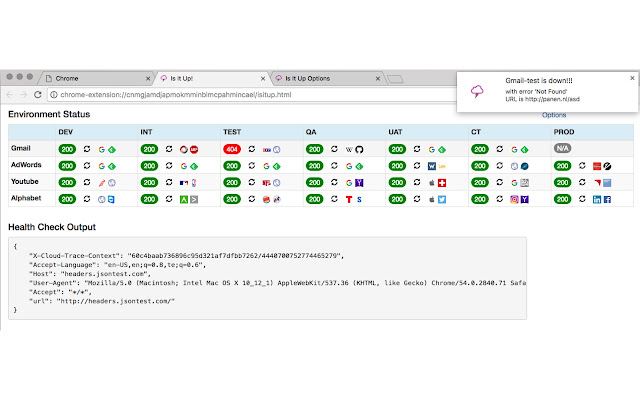The image size is (640, 400).
Task: Click the red 404 badge for Gmail TEST
Action: (232, 149)
